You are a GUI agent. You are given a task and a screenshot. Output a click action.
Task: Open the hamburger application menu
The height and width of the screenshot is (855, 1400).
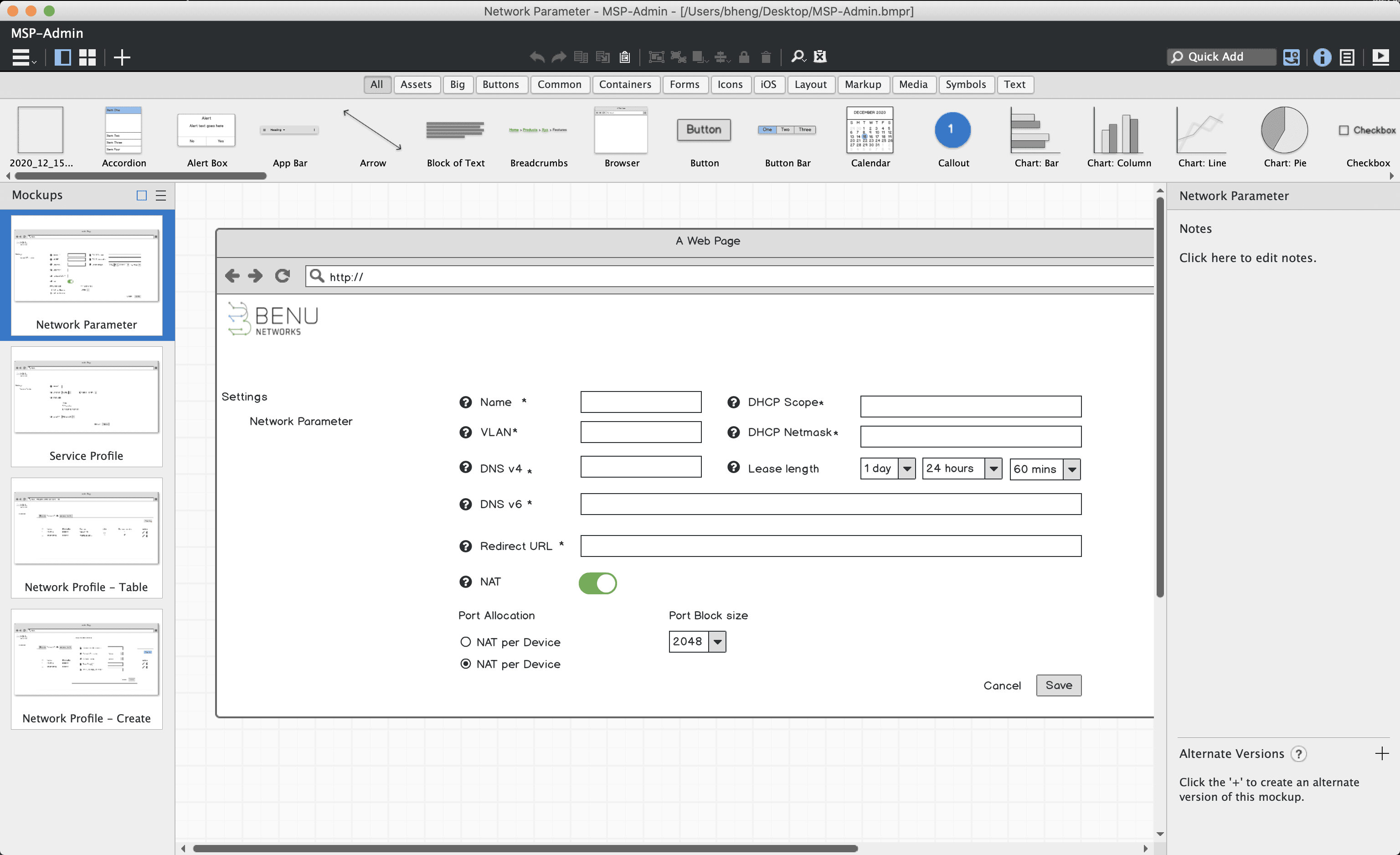(x=21, y=57)
